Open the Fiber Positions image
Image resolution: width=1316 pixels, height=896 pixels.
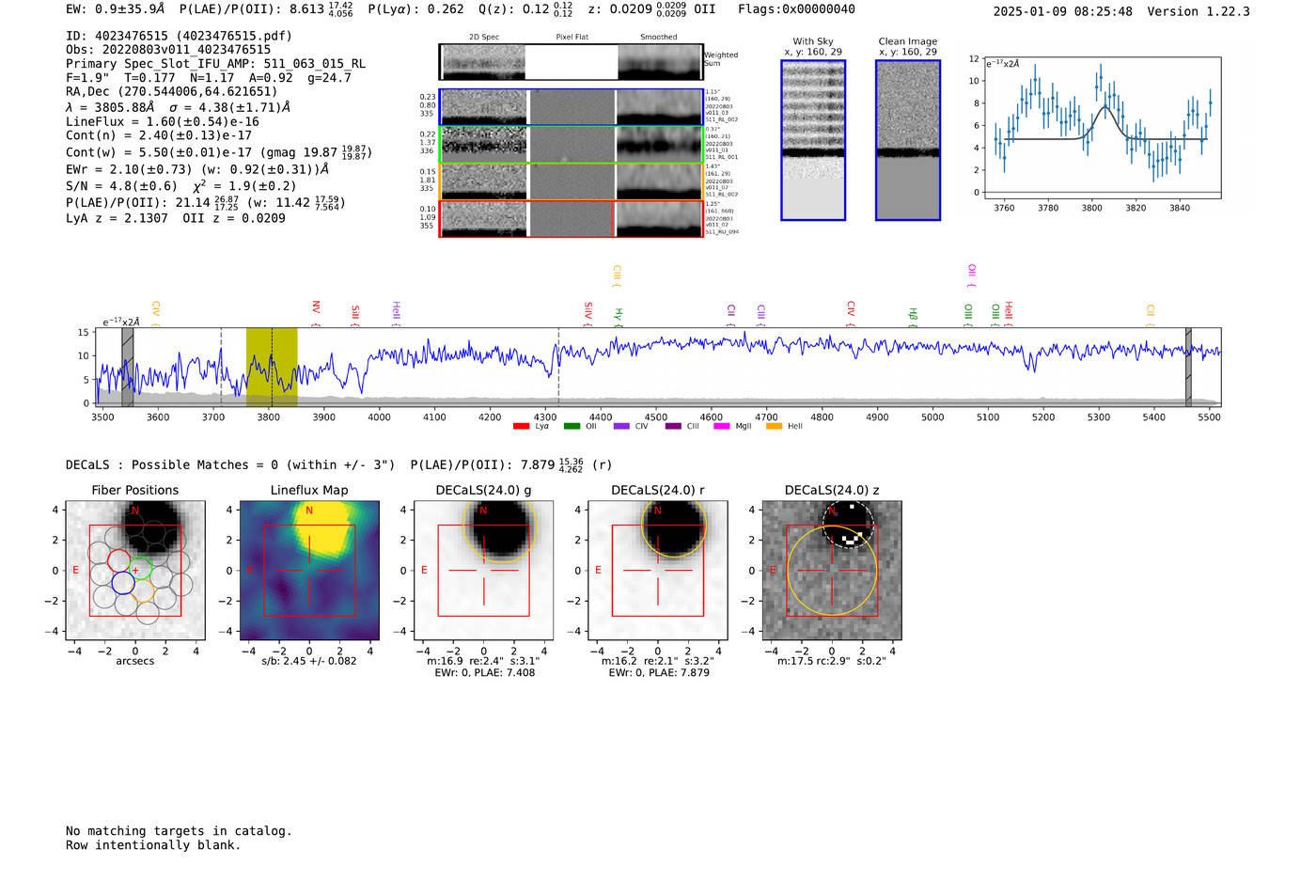point(135,570)
